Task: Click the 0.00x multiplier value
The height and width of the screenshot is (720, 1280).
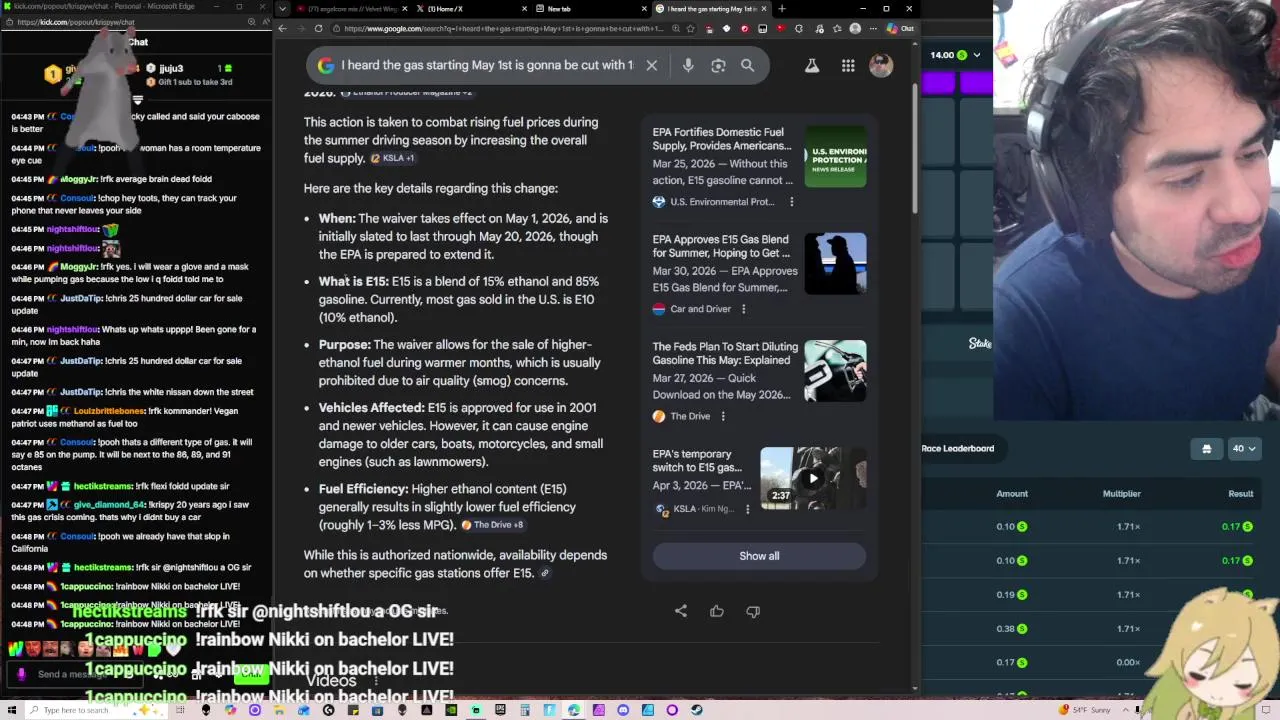Action: (1128, 663)
